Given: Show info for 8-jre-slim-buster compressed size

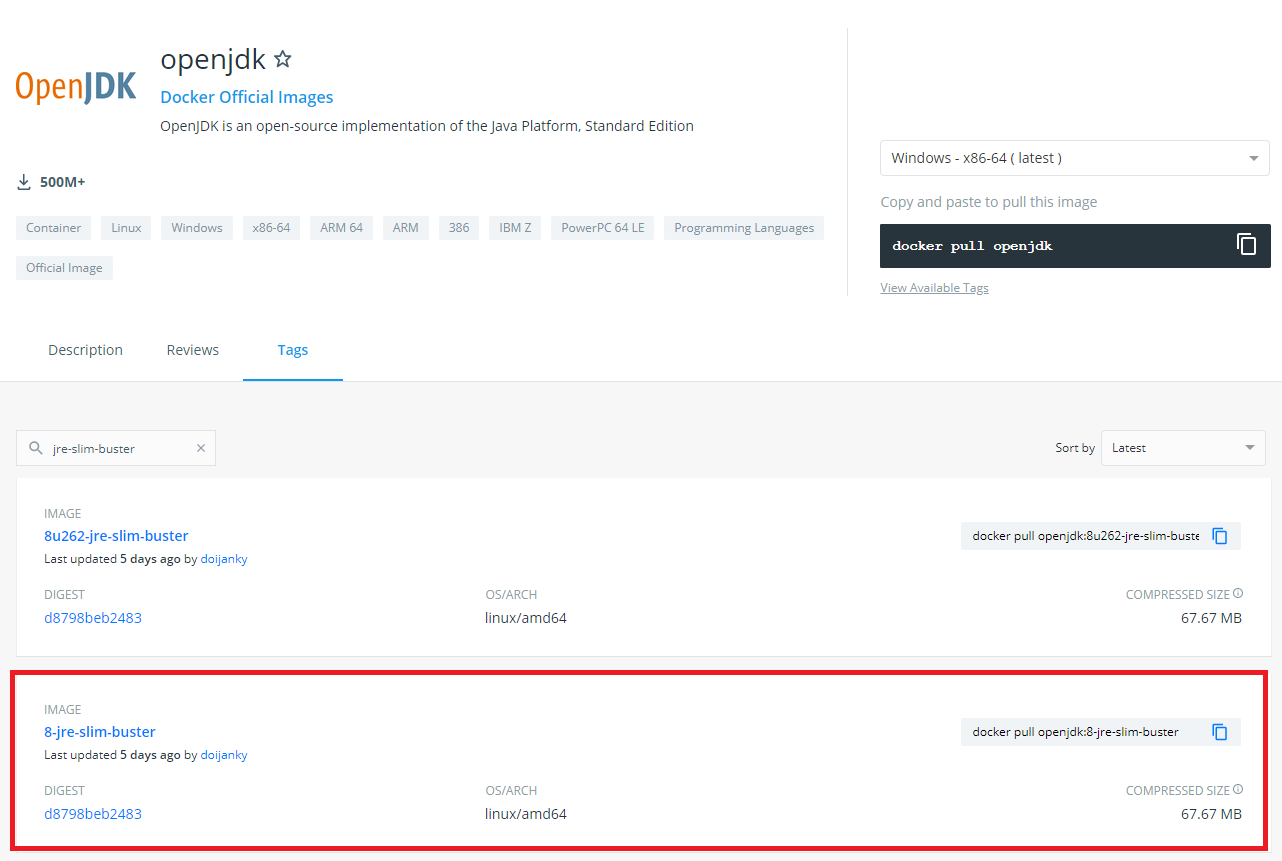Looking at the screenshot, I should (1238, 789).
